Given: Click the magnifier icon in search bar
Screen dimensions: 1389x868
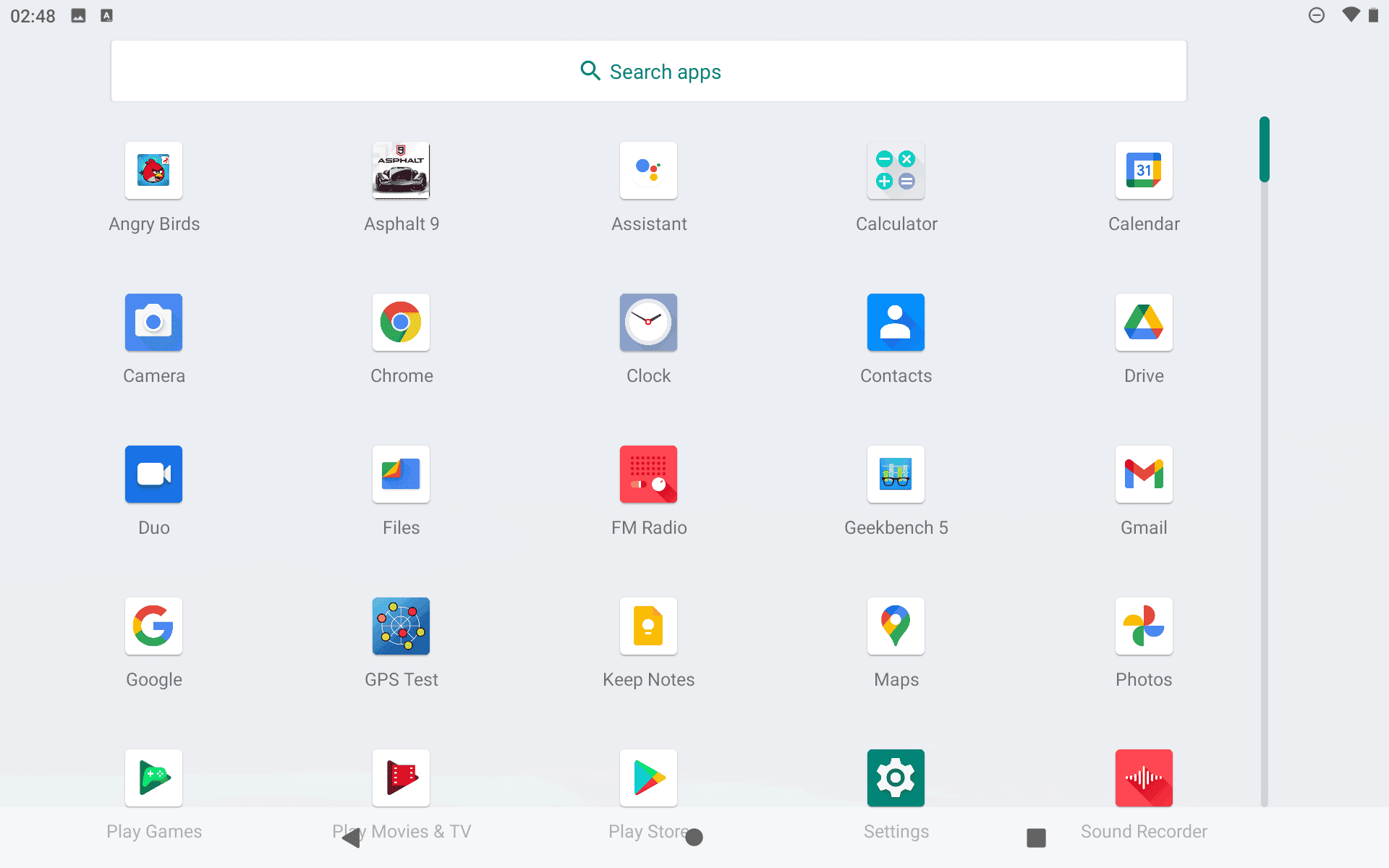Looking at the screenshot, I should tap(590, 71).
